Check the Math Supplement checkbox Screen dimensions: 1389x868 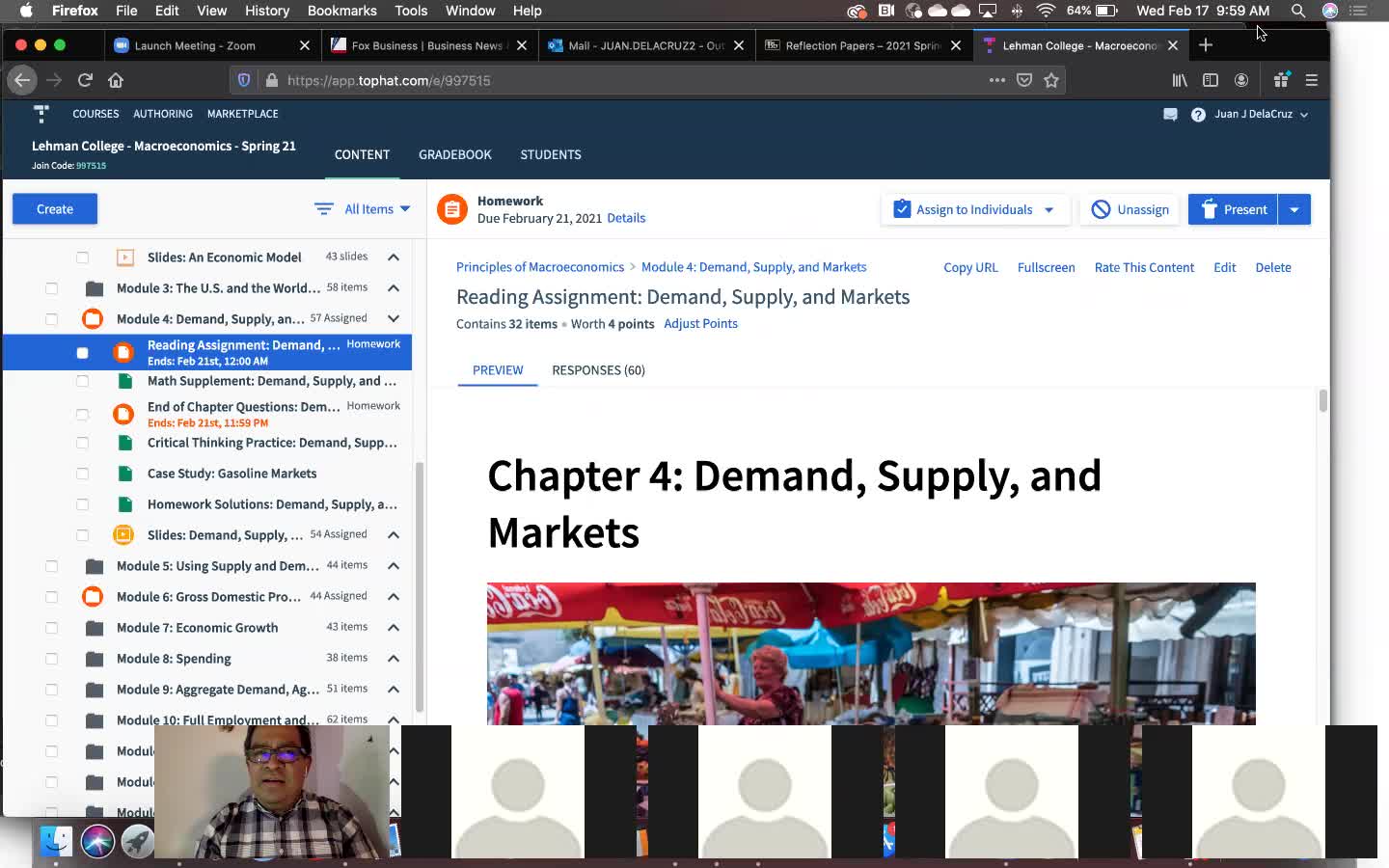pyautogui.click(x=82, y=381)
